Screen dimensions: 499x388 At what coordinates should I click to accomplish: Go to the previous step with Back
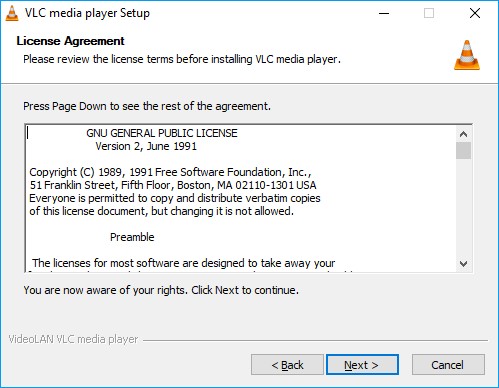[x=287, y=365]
